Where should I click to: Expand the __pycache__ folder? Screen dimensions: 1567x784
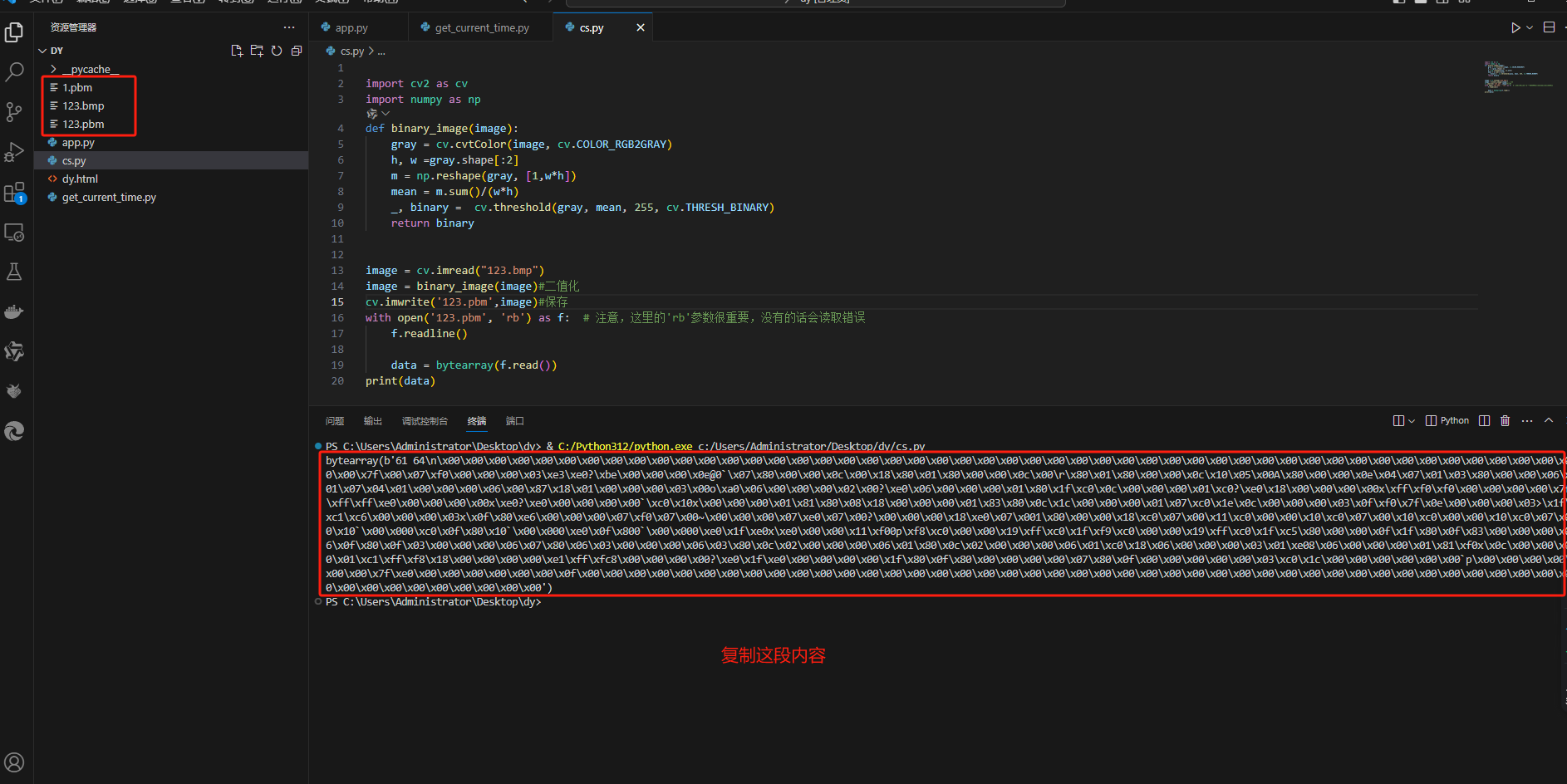[54, 70]
